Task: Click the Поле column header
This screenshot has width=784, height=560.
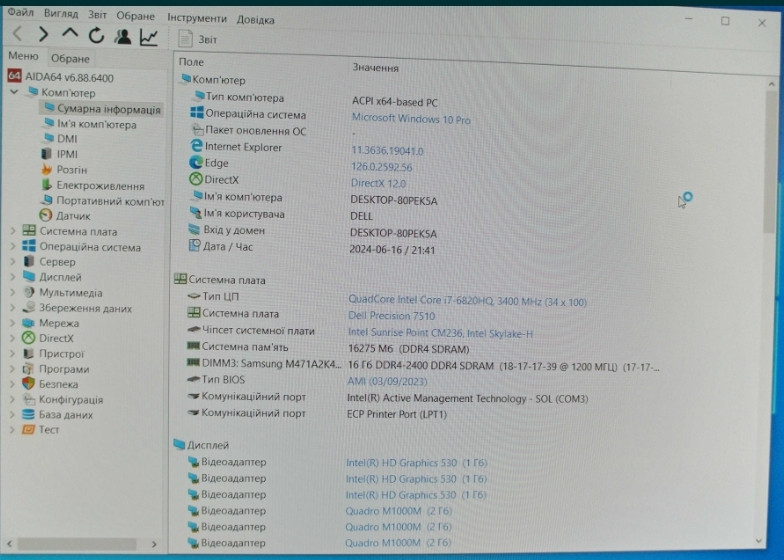Action: click(191, 62)
